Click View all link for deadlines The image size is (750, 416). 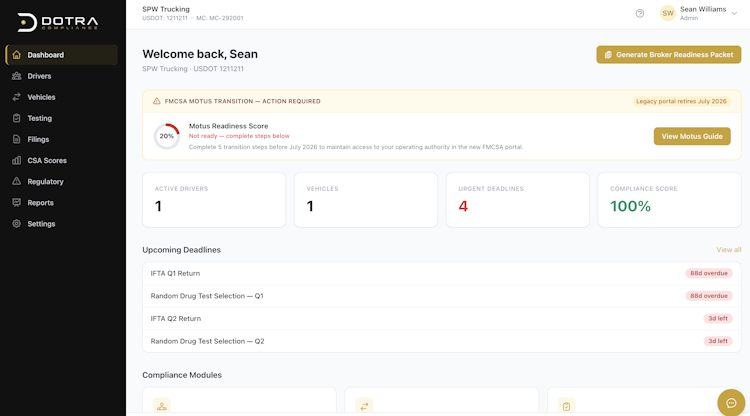[x=728, y=250]
